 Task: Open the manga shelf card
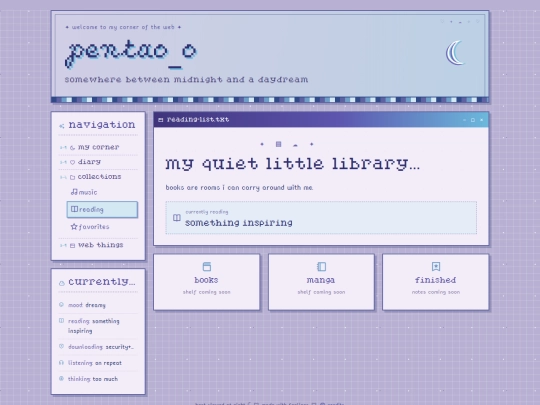(x=321, y=282)
